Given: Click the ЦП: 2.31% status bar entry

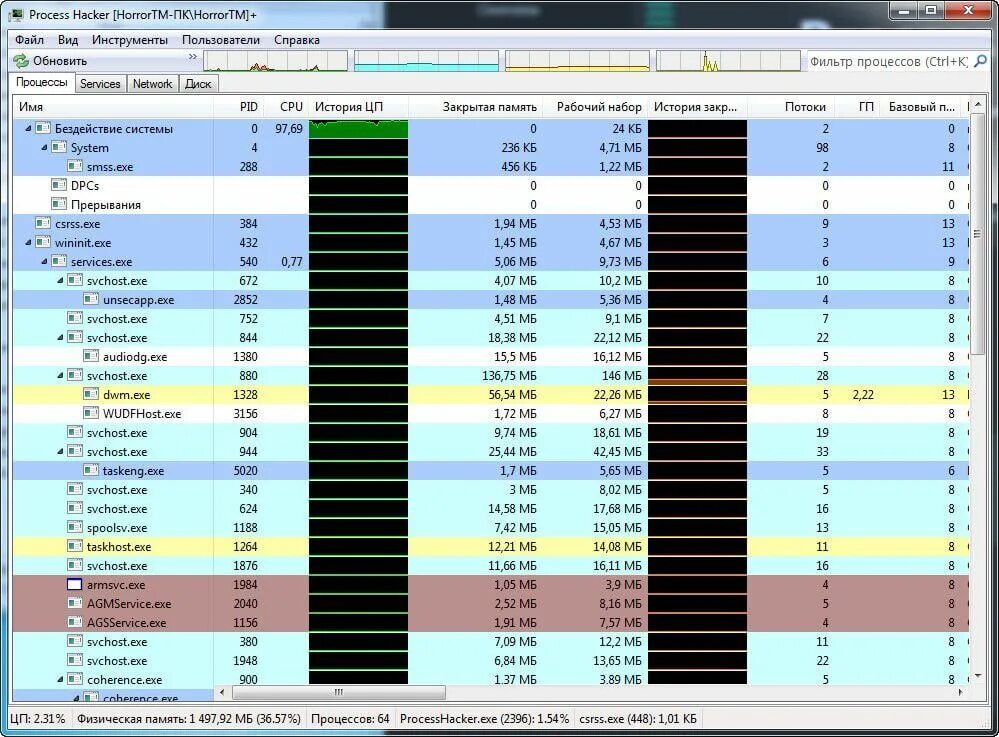Looking at the screenshot, I should click(38, 719).
